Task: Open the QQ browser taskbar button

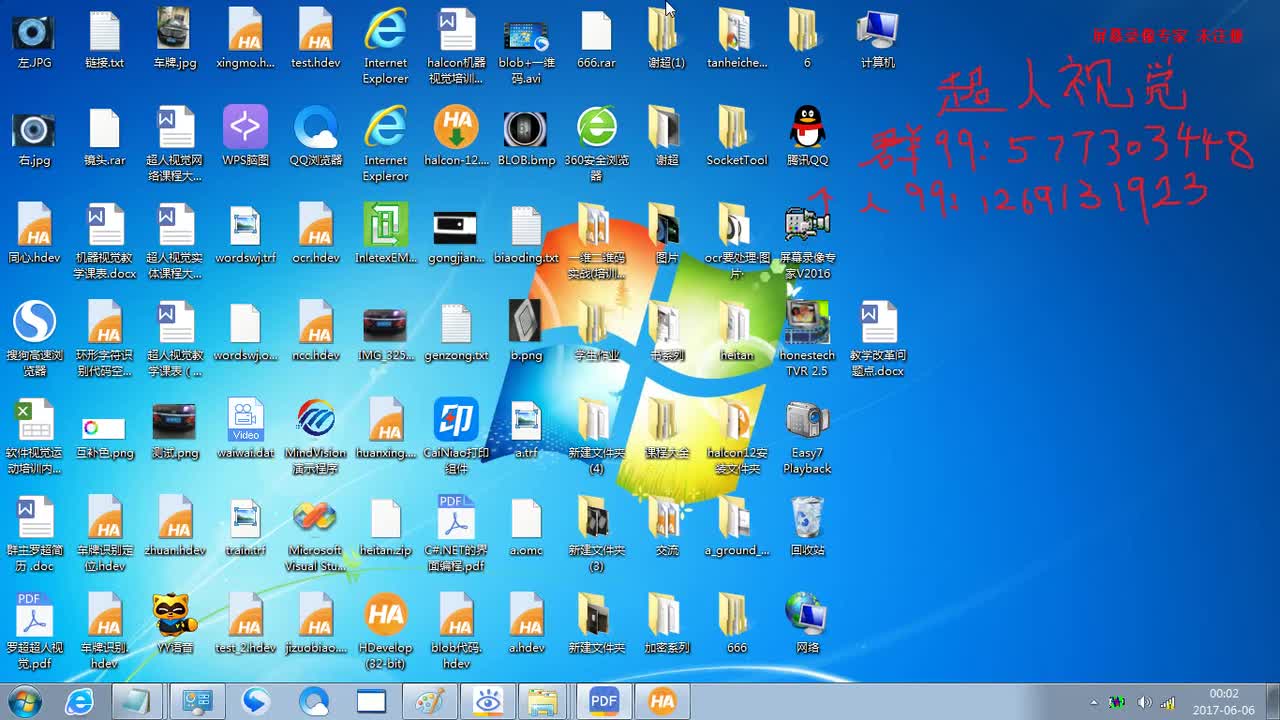Action: coord(314,702)
